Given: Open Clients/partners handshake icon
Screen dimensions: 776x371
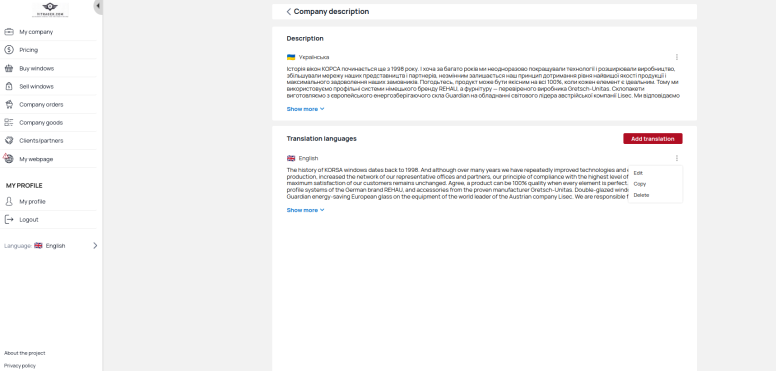Looking at the screenshot, I should (9, 140).
